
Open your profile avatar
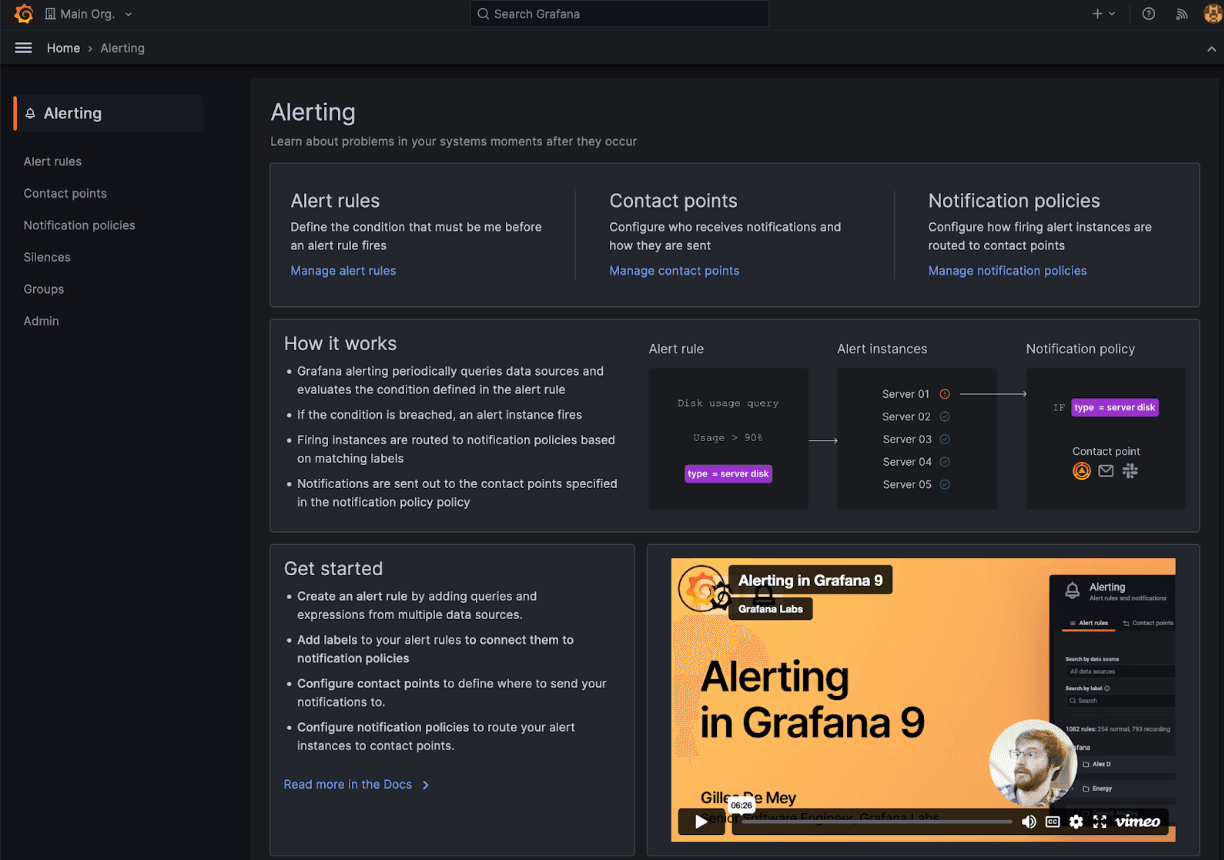click(x=1212, y=13)
